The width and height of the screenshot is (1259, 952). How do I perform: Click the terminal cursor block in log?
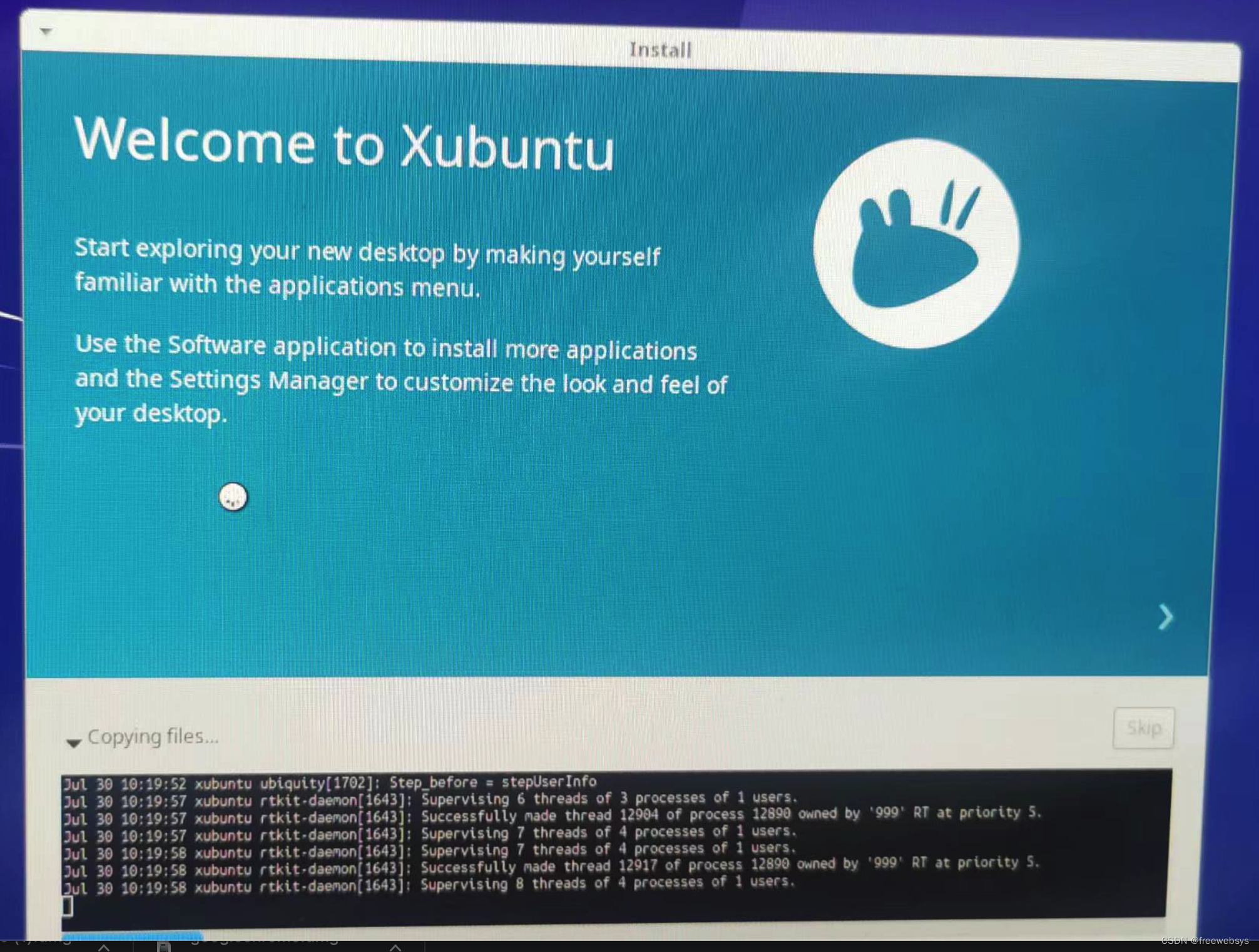pyautogui.click(x=68, y=905)
